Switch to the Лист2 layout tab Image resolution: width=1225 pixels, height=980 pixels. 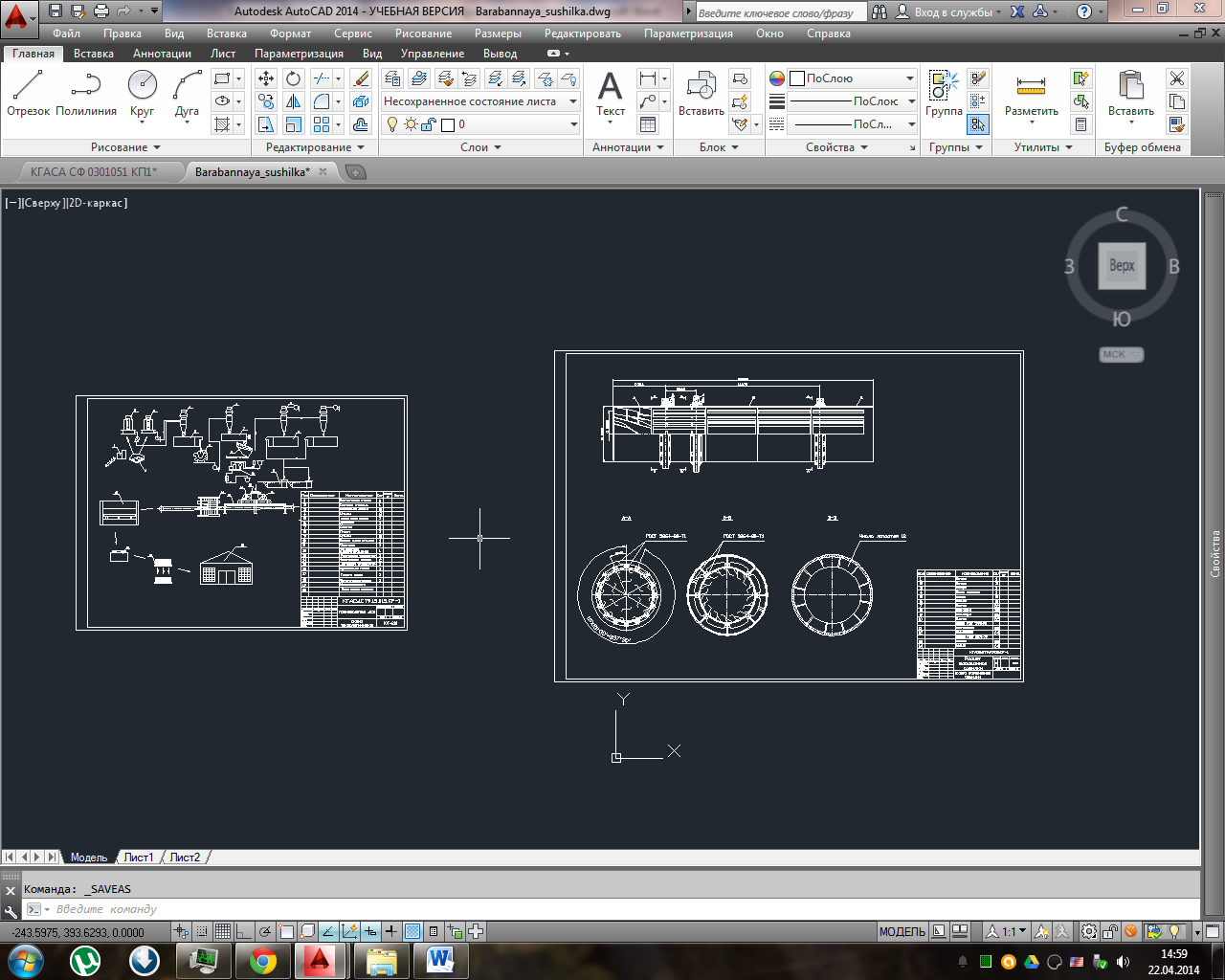coord(185,857)
